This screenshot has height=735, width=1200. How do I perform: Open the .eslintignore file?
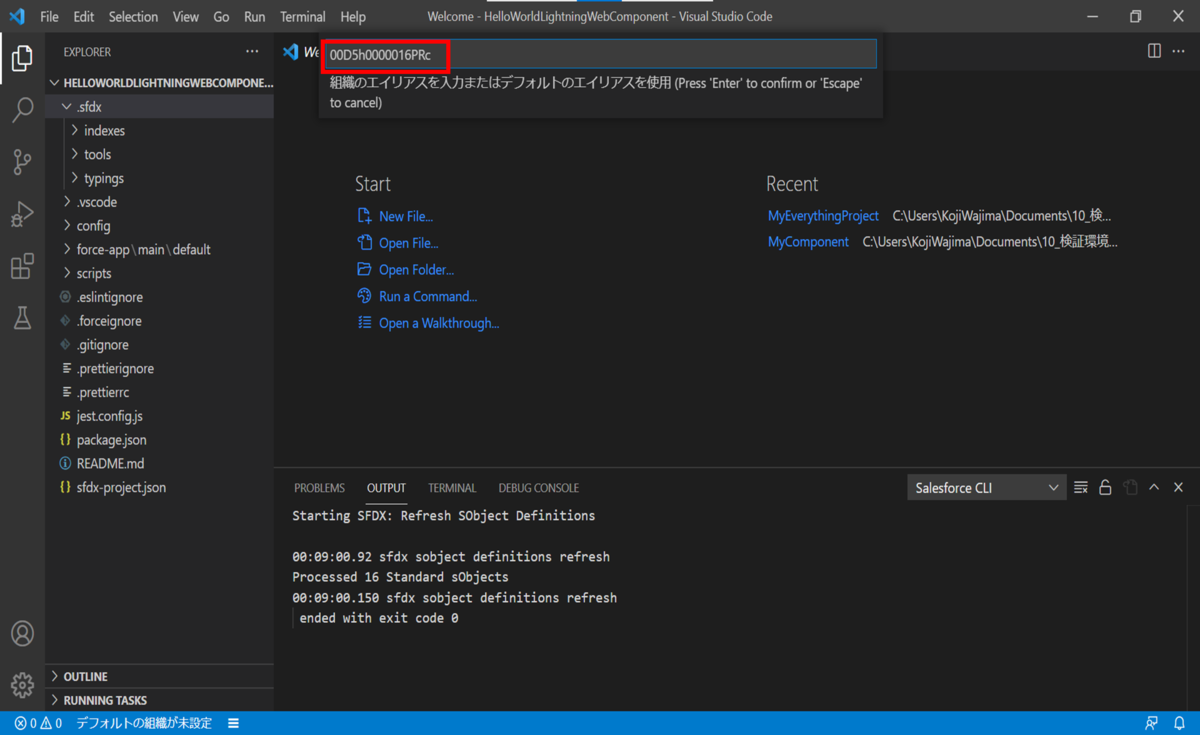pos(160,298)
